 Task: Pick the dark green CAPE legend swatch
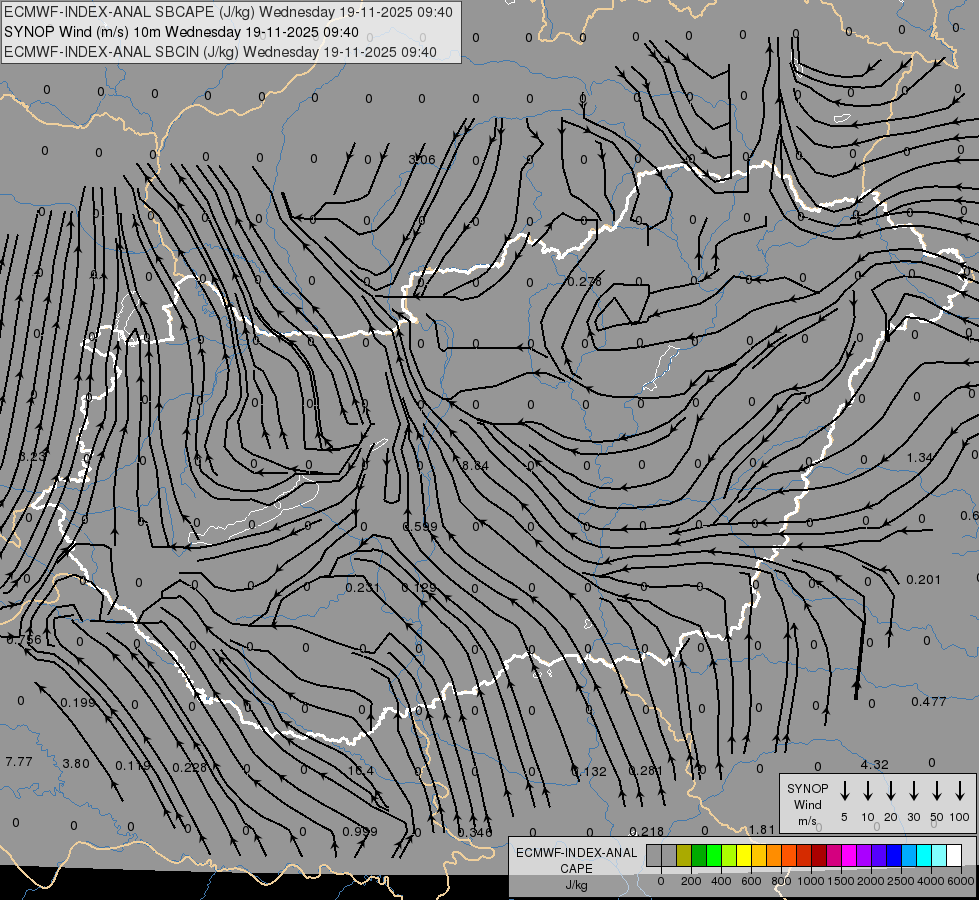click(699, 855)
